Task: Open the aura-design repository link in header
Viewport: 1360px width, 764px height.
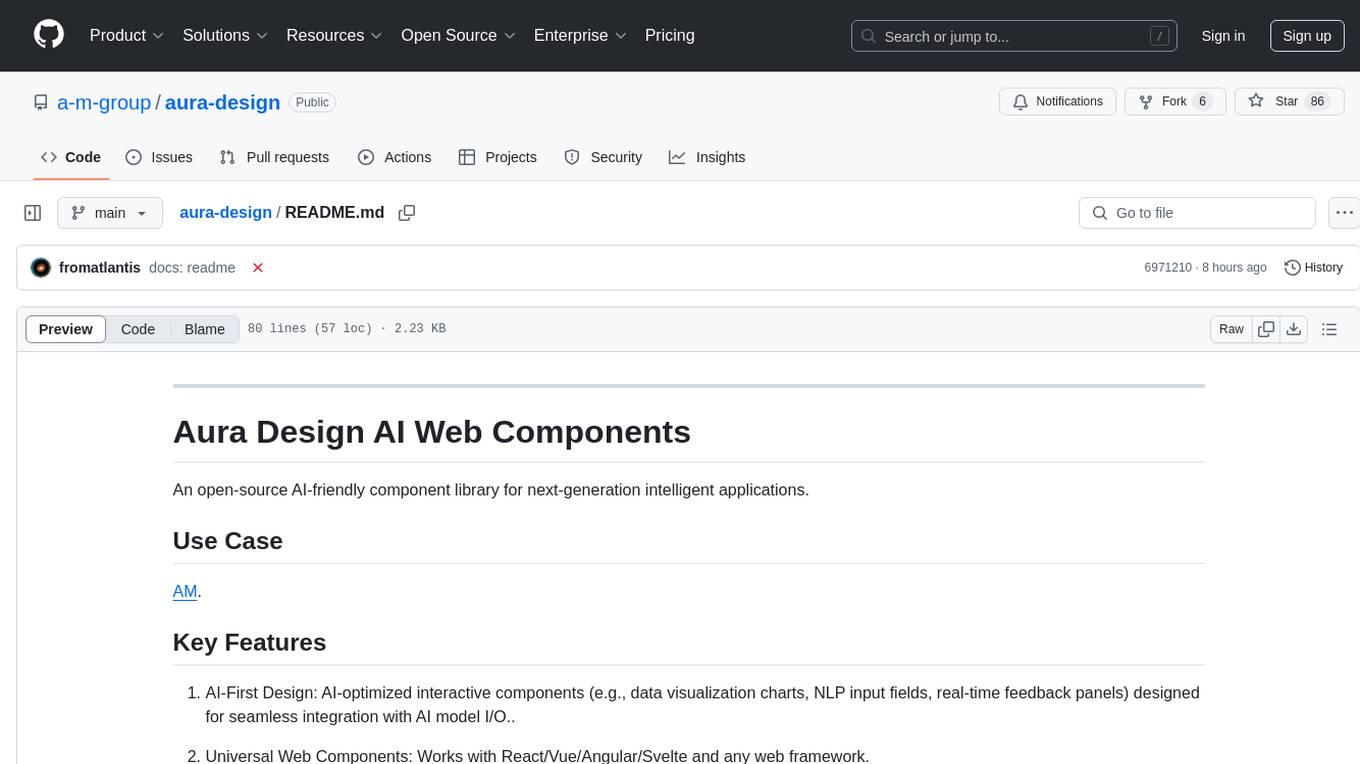Action: [222, 103]
